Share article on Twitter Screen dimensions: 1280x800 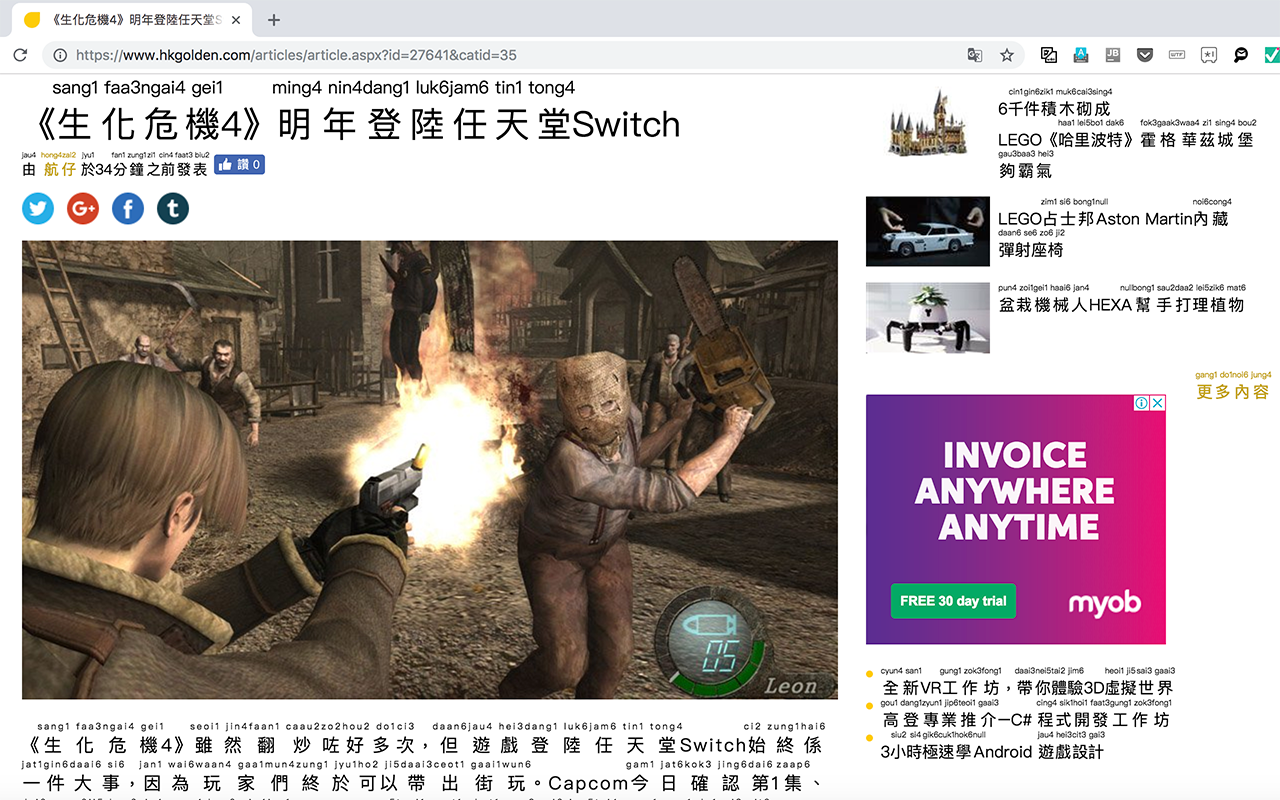coord(38,208)
